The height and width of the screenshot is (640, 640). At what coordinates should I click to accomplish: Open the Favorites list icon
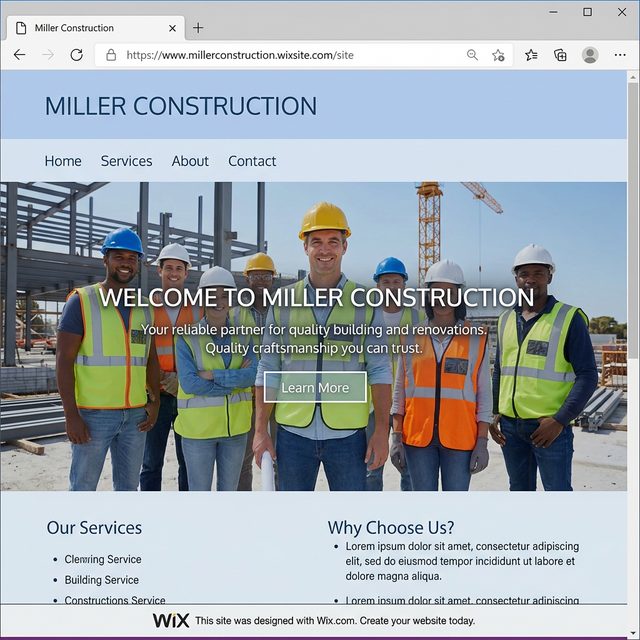(531, 55)
